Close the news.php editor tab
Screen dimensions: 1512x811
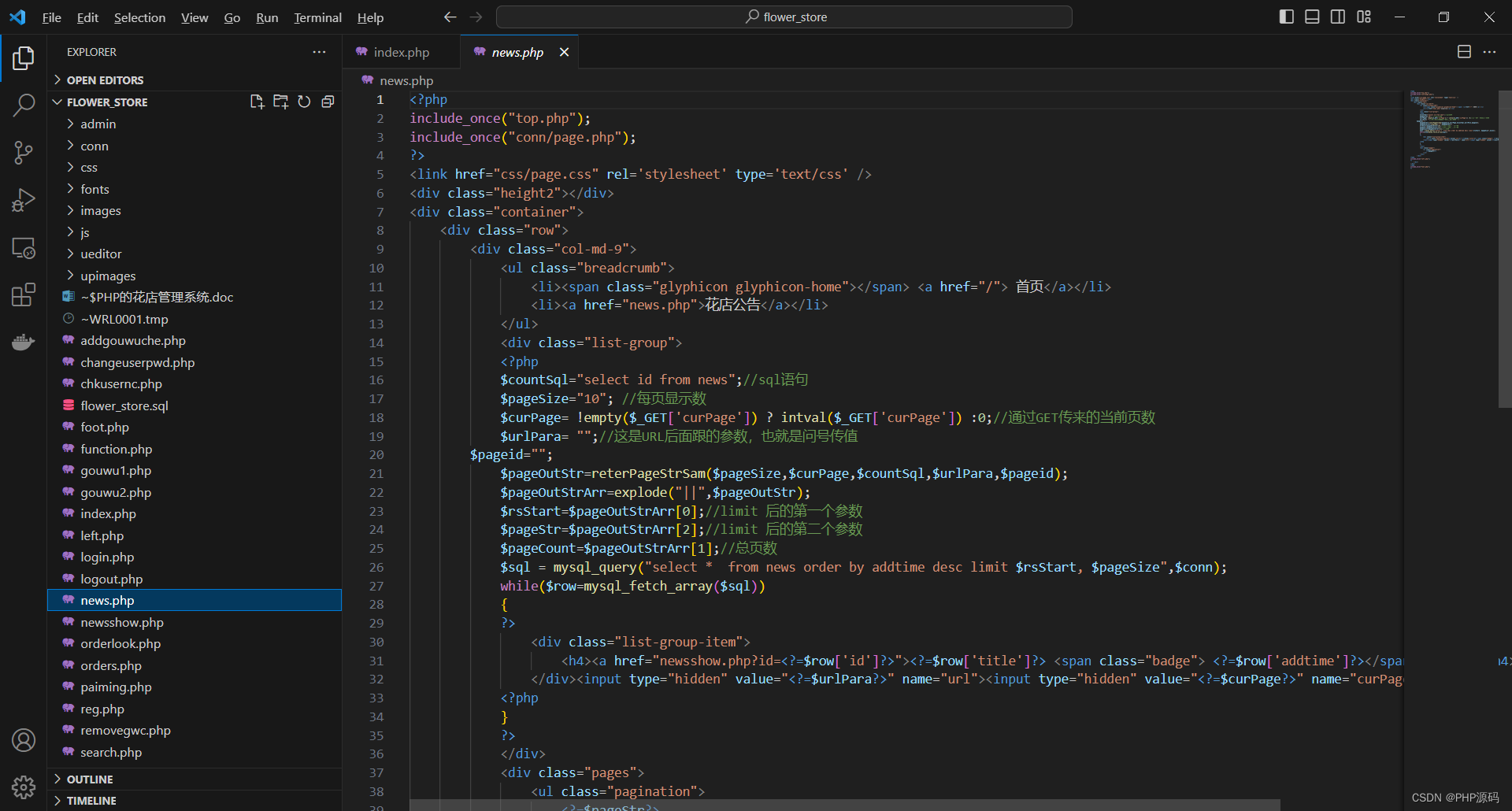click(564, 52)
